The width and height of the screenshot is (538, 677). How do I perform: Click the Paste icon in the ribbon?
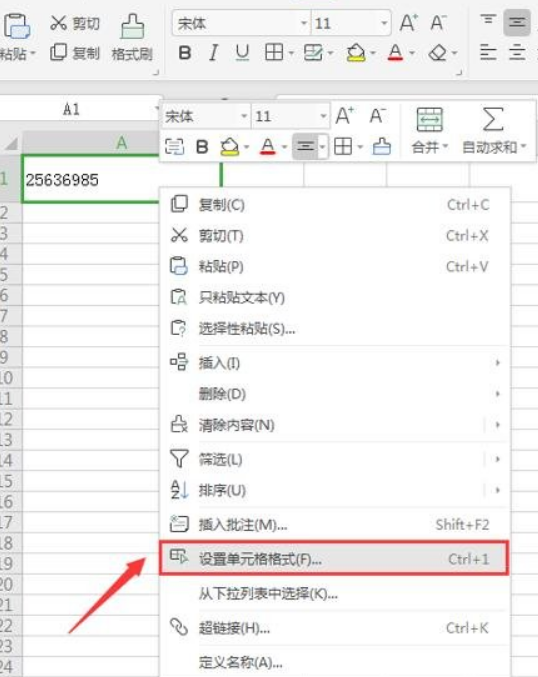pyautogui.click(x=16, y=27)
